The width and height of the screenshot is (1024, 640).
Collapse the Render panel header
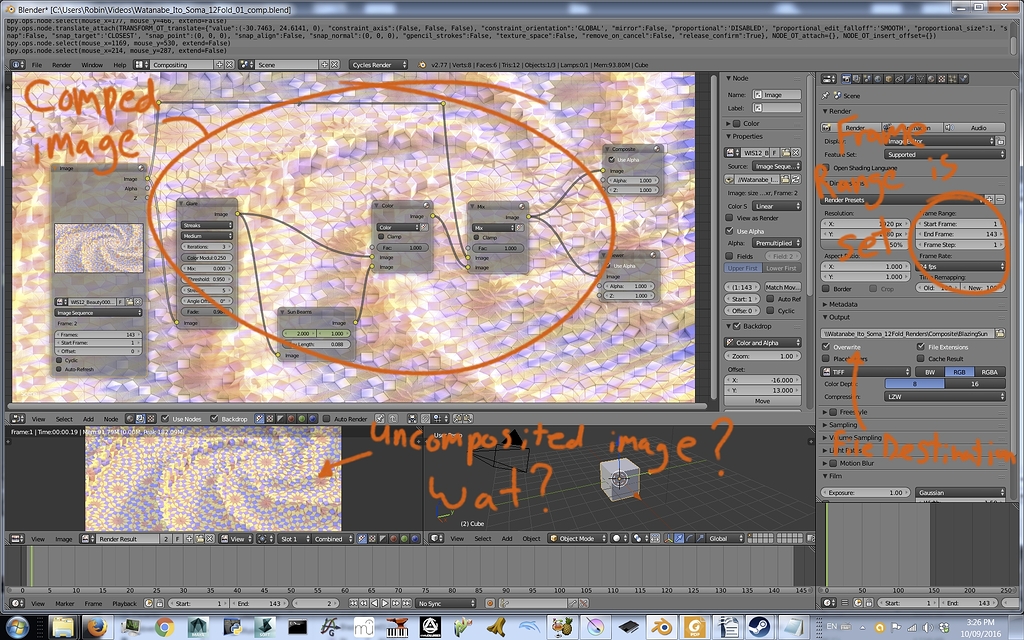click(838, 111)
